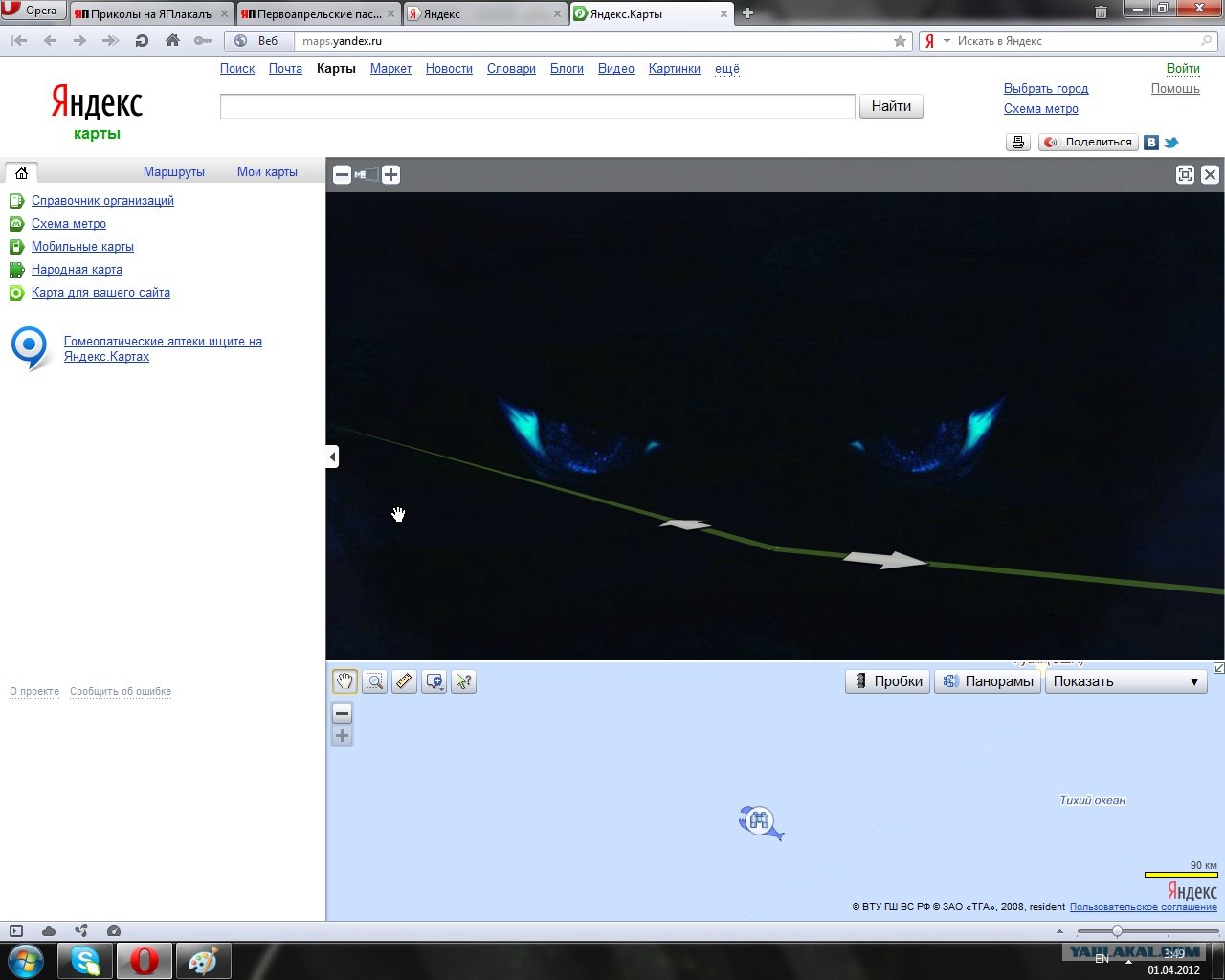The height and width of the screenshot is (980, 1225).
Task: Click the Найти search button
Action: [x=891, y=106]
